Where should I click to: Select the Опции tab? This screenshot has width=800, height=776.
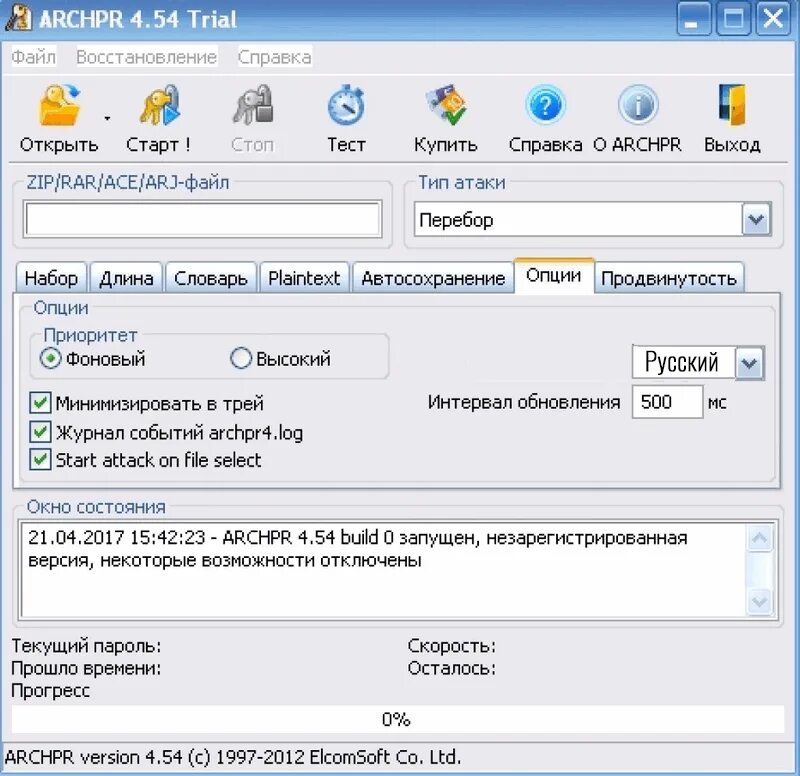(x=554, y=276)
